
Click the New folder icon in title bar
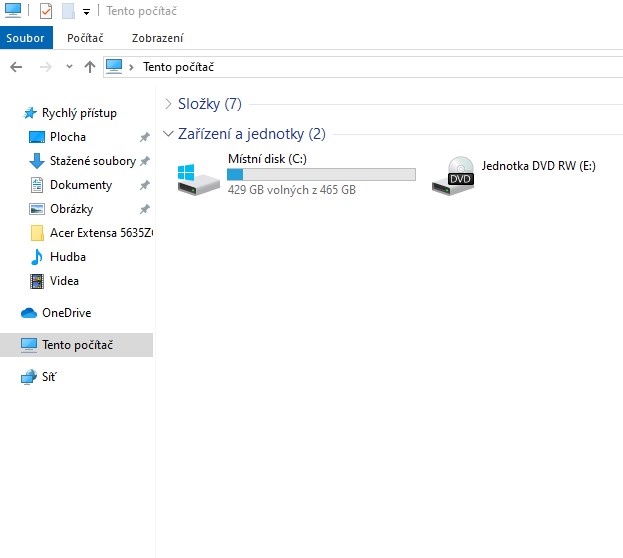[68, 11]
